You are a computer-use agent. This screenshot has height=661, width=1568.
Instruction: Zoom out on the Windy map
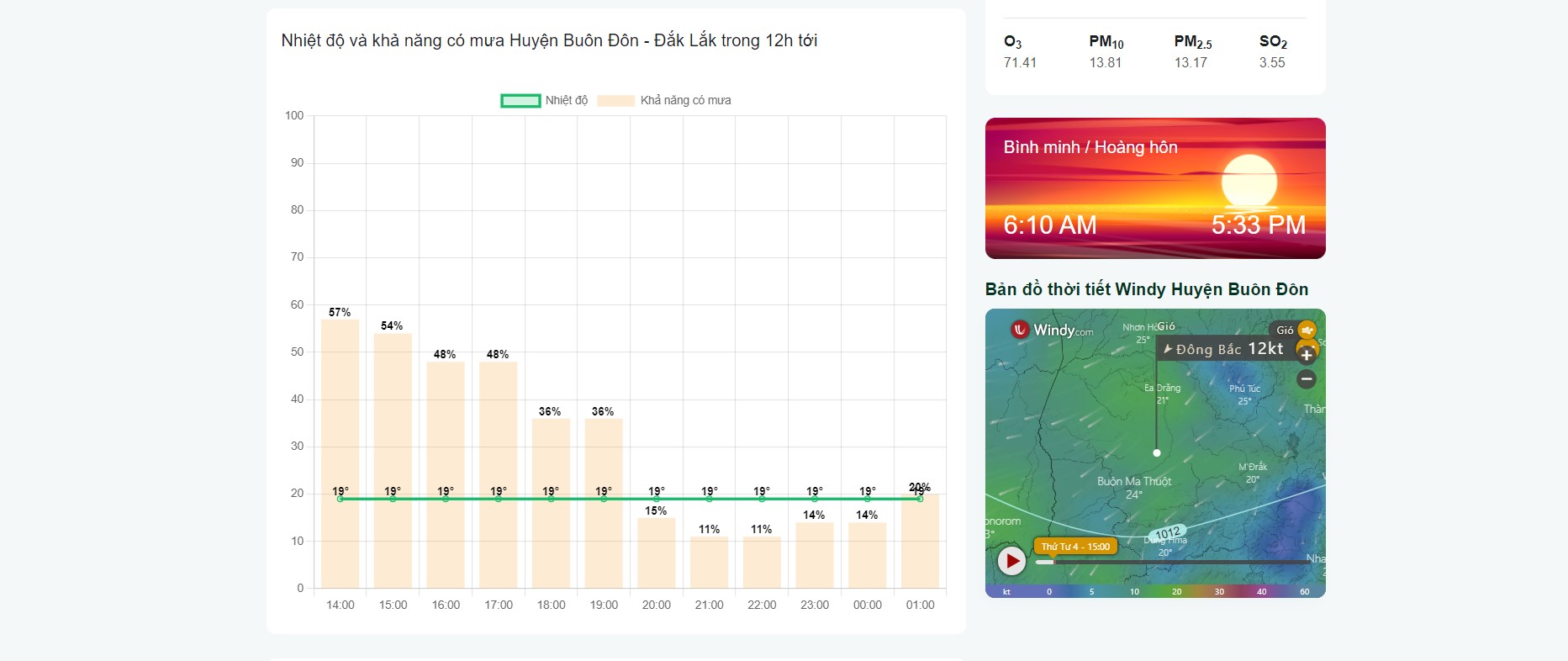click(1307, 379)
